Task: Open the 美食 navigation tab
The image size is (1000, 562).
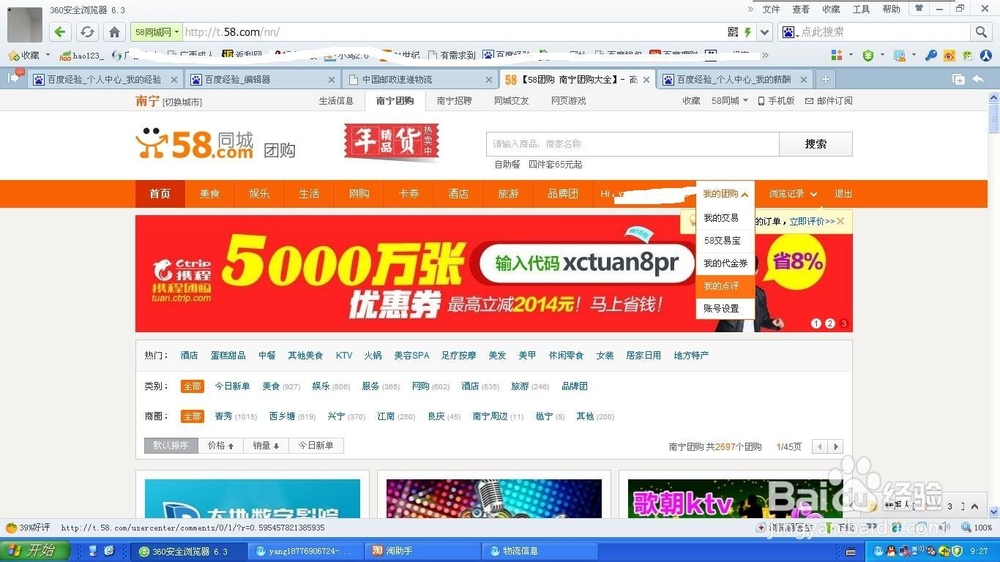Action: (209, 194)
